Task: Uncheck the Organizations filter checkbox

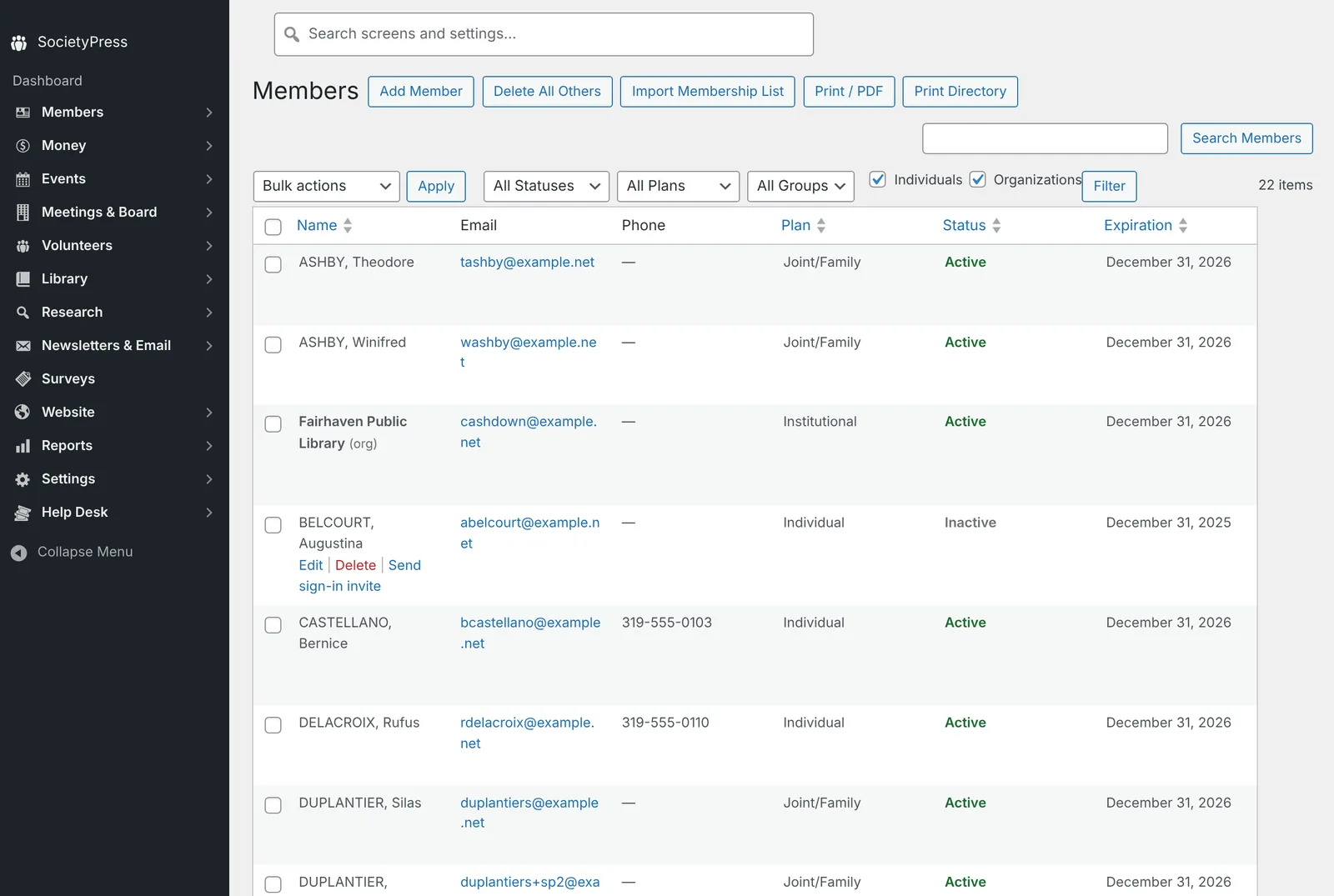Action: click(x=977, y=179)
